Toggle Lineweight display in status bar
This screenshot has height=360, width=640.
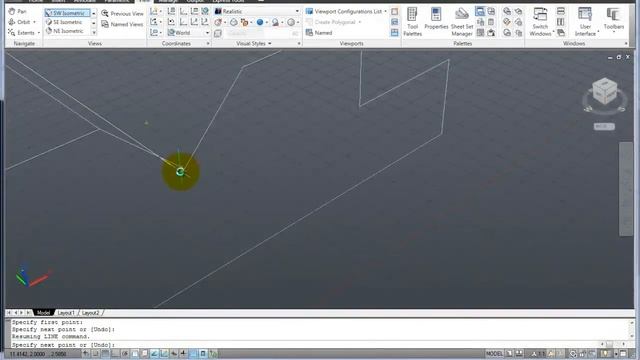coord(184,353)
